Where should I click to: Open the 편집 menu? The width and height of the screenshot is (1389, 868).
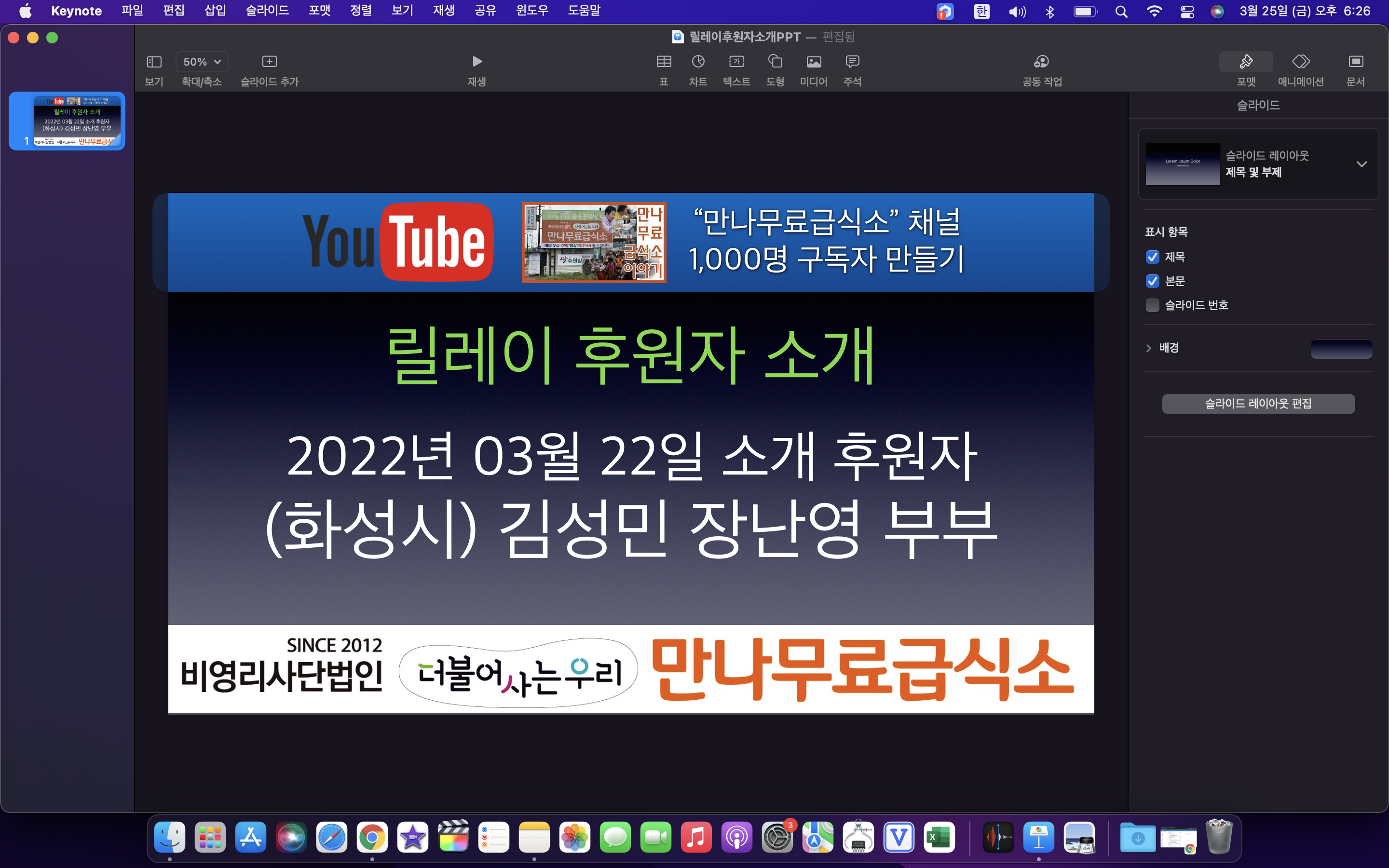[x=173, y=11]
